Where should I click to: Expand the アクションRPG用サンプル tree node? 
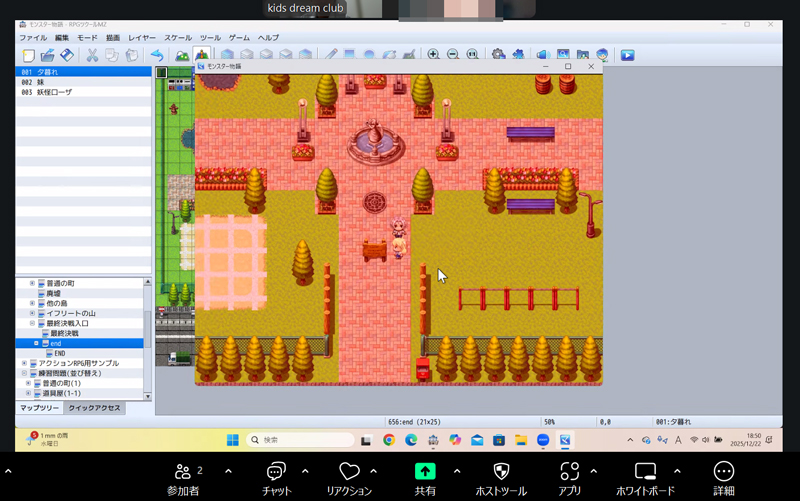(25, 363)
